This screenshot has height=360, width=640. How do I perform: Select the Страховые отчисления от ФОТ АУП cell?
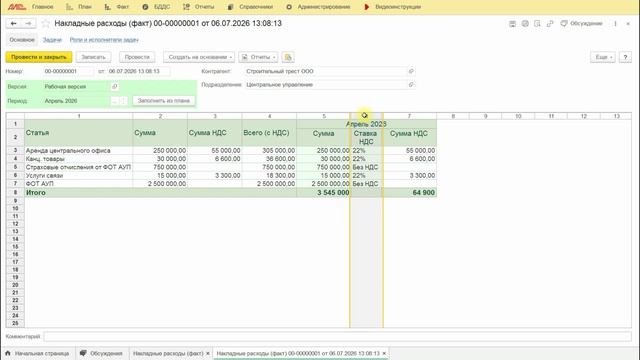coord(78,167)
